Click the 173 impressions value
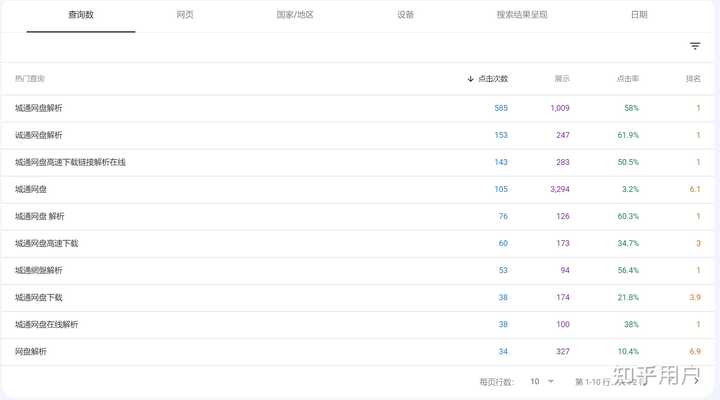This screenshot has height=400, width=720. pos(562,243)
